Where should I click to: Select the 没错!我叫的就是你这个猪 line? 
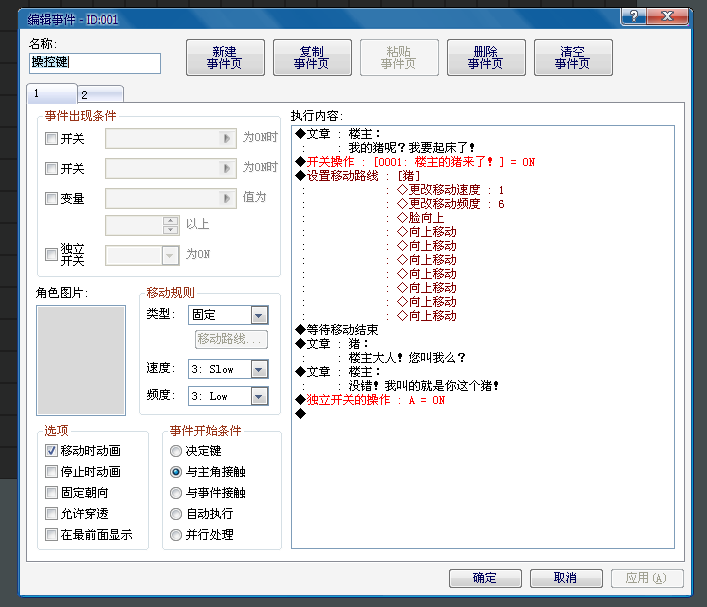pyautogui.click(x=423, y=386)
